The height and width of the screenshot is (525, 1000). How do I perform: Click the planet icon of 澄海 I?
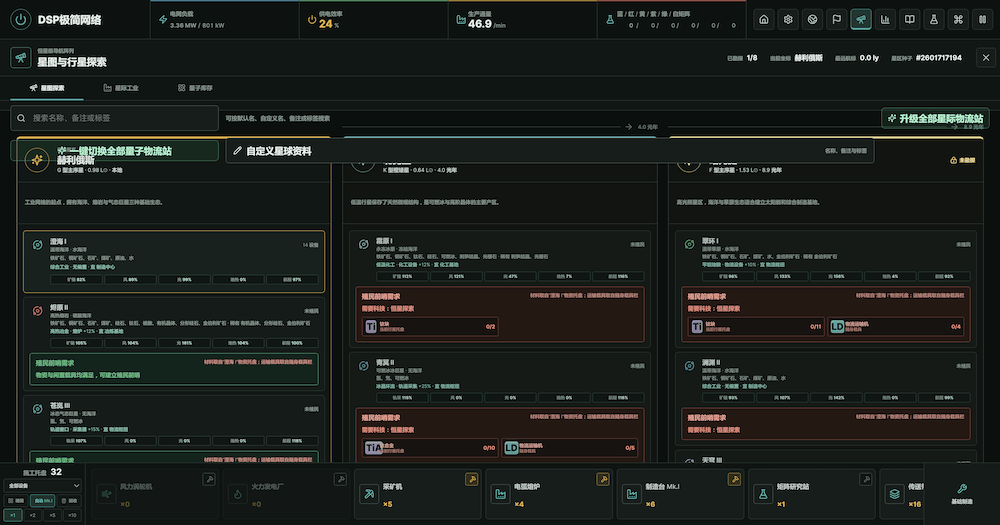click(38, 244)
